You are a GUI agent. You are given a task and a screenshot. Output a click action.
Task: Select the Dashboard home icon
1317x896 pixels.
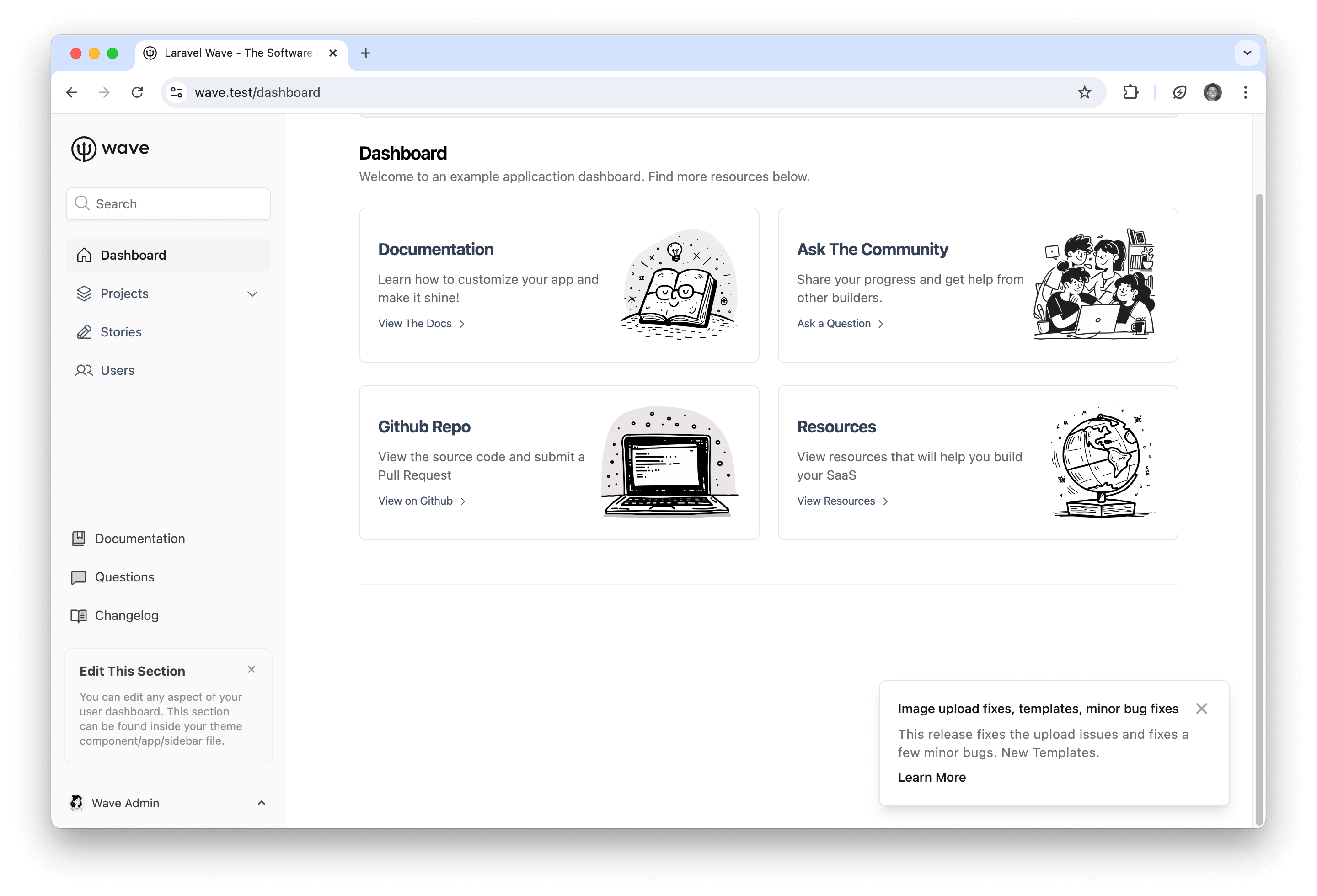click(x=85, y=254)
